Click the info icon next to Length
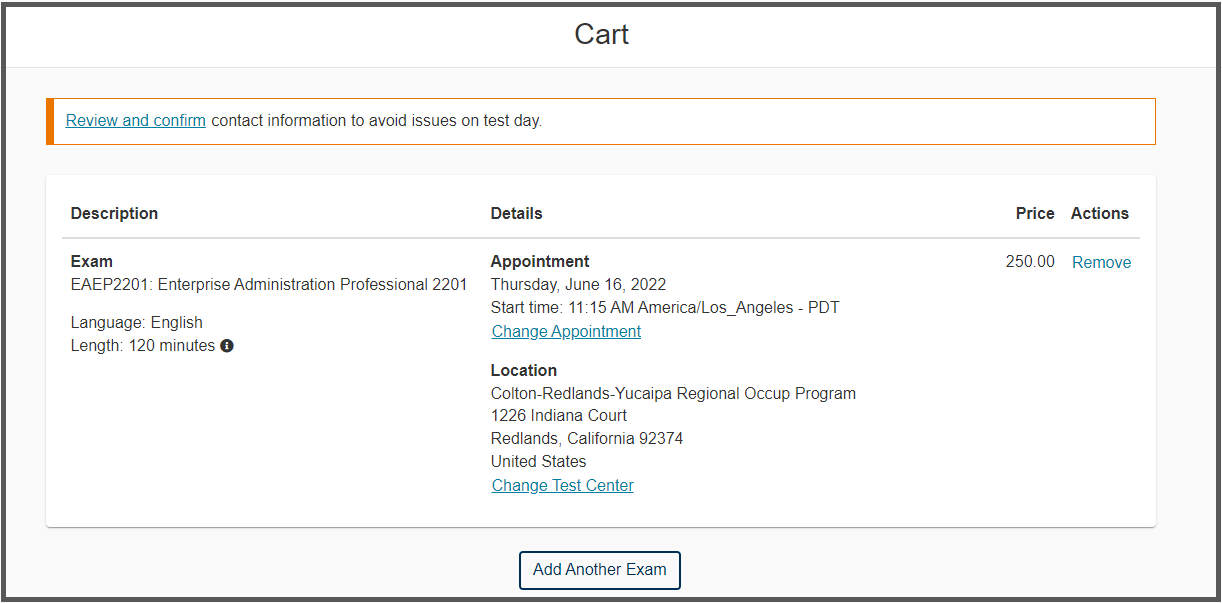 (x=227, y=346)
